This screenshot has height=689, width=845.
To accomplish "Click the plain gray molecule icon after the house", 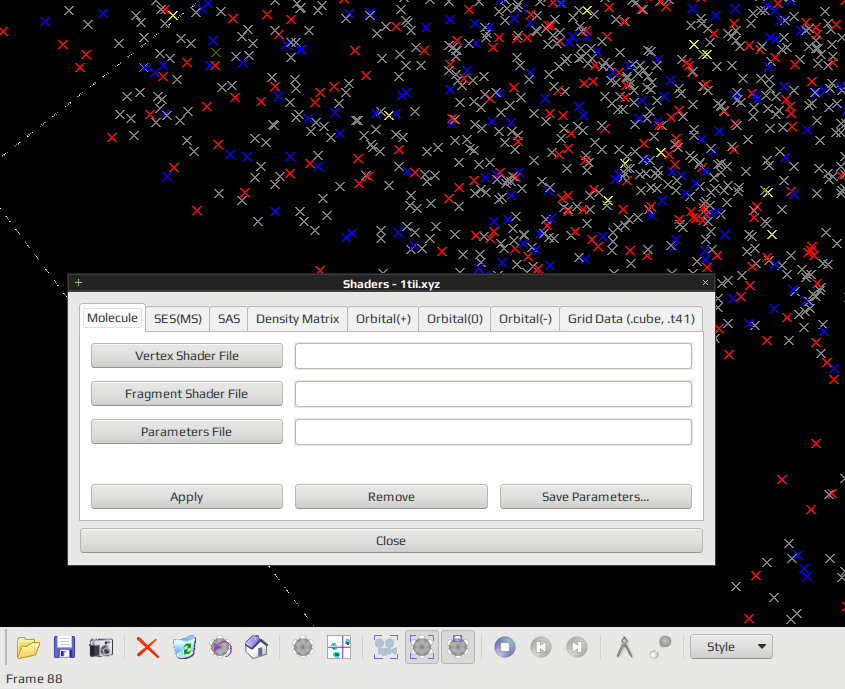I will tap(303, 647).
